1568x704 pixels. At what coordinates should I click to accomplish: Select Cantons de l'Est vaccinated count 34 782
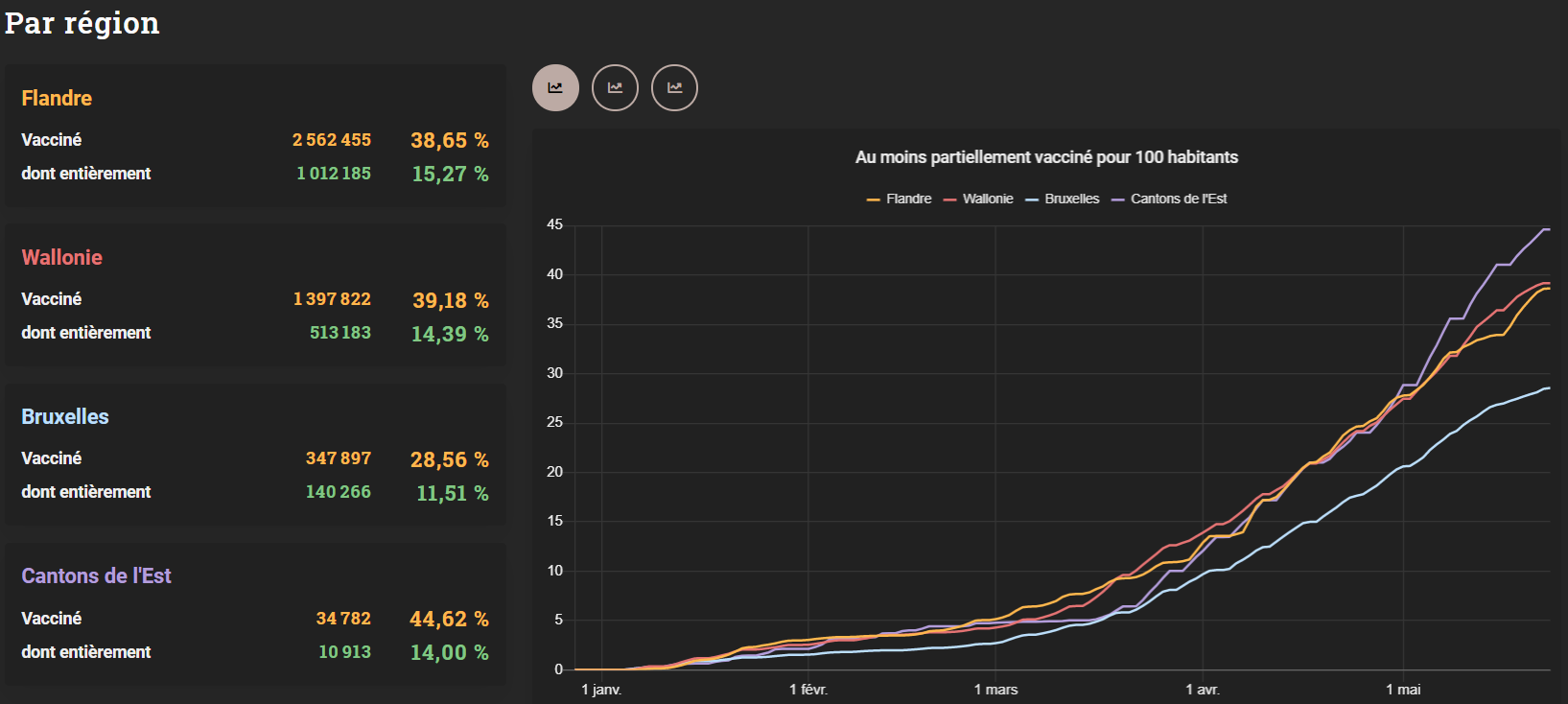[343, 619]
